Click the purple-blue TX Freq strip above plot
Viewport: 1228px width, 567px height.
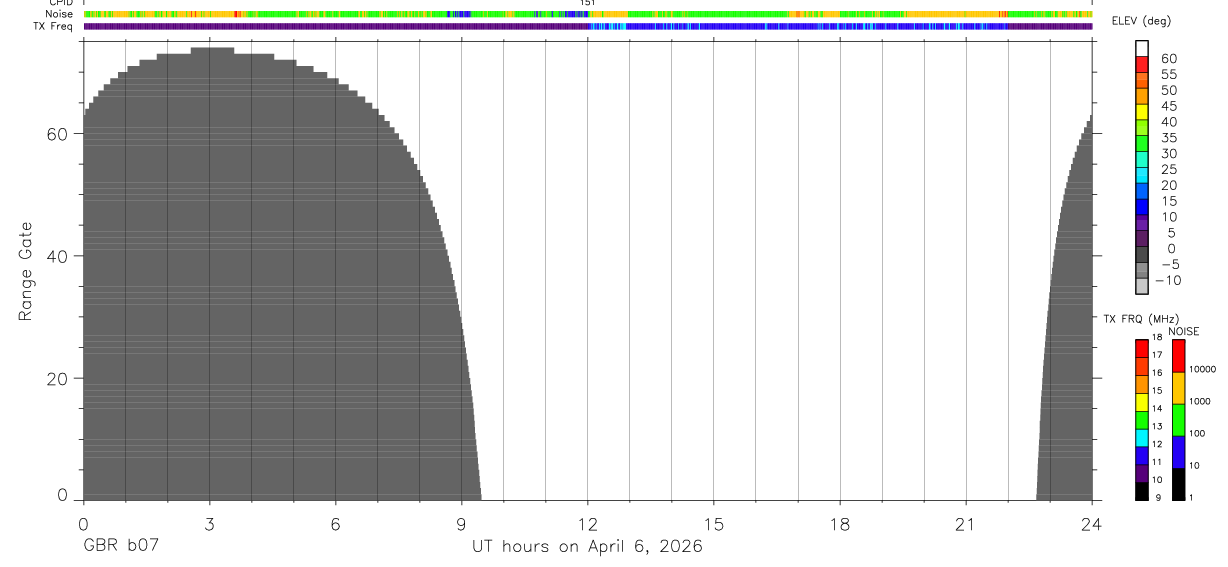pyautogui.click(x=588, y=26)
